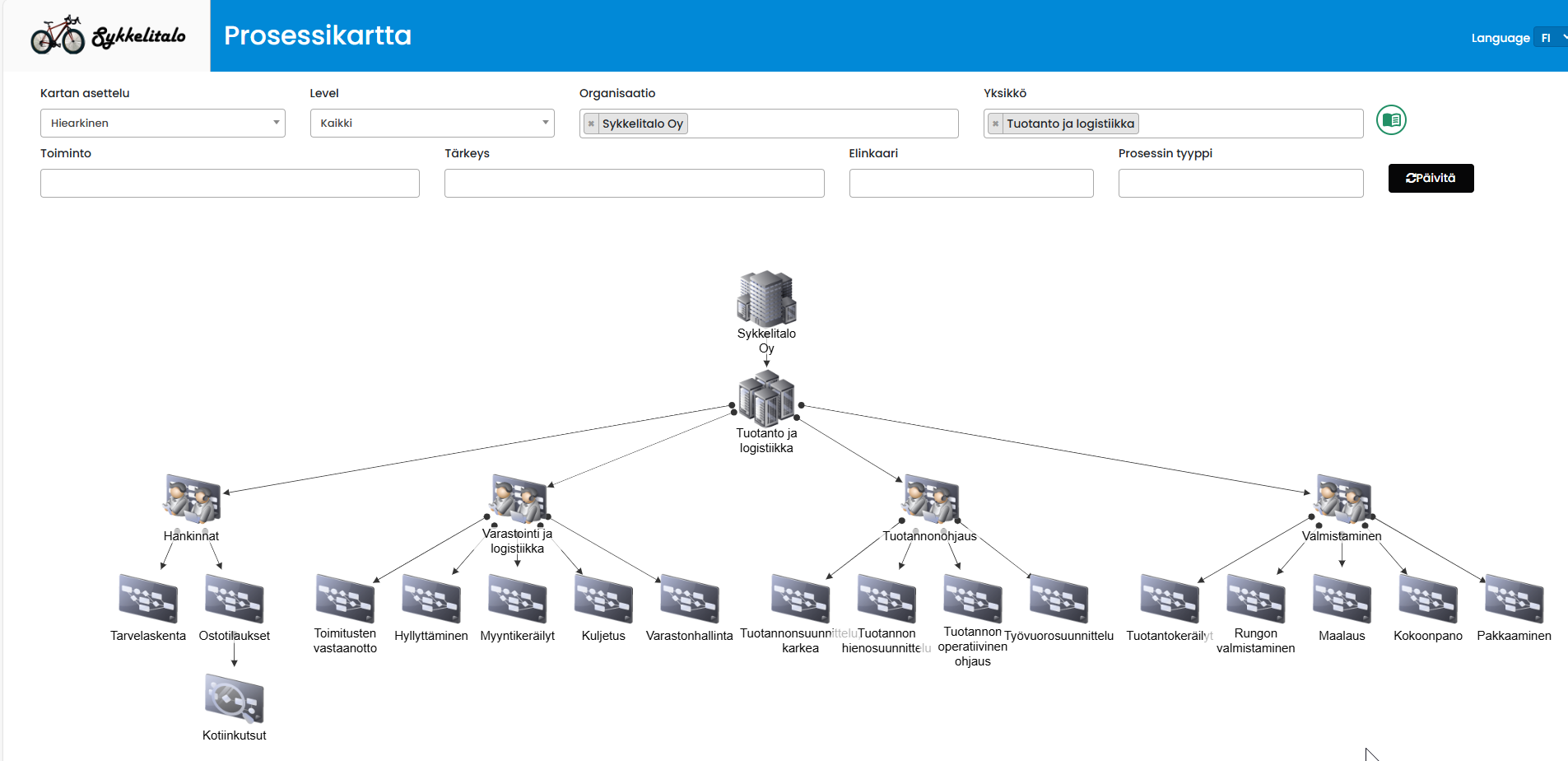This screenshot has height=761, width=1568.
Task: Click the Pakkaaminen label text
Action: tap(1514, 636)
